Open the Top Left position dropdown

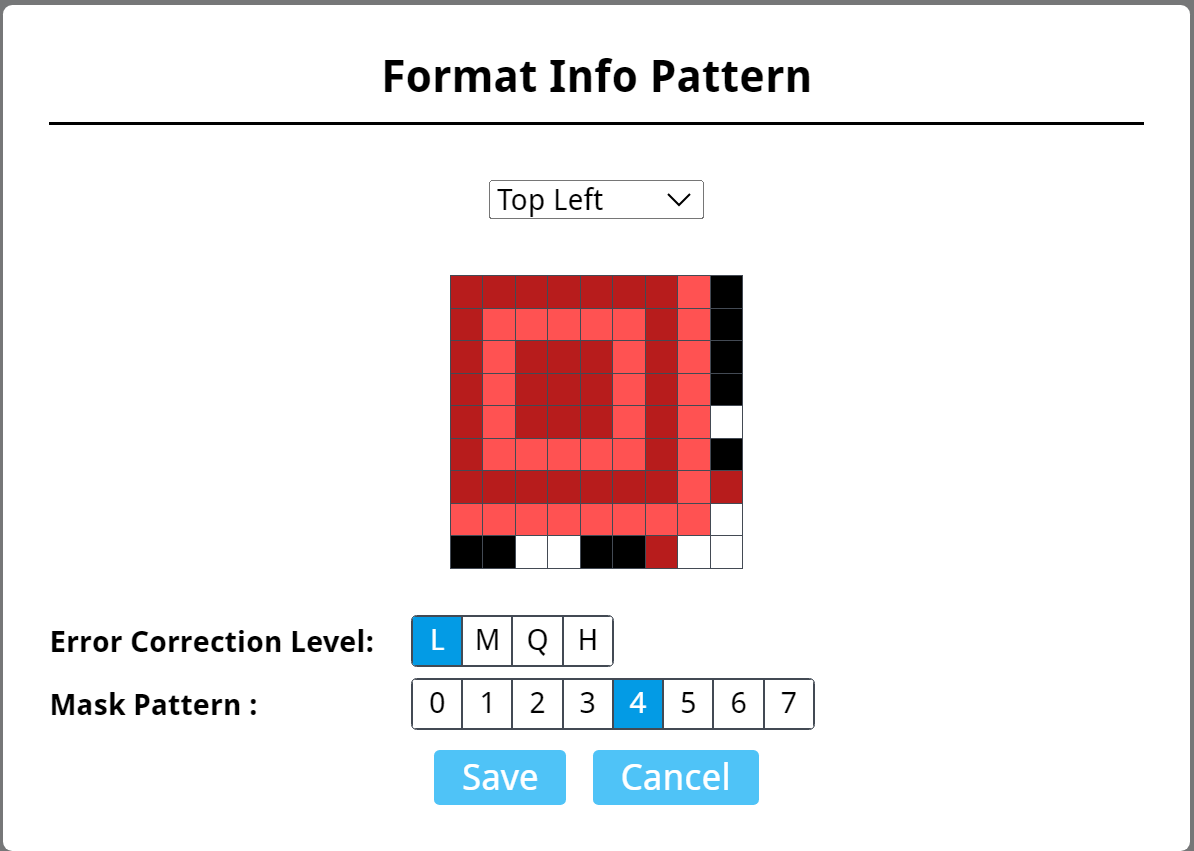pos(595,200)
